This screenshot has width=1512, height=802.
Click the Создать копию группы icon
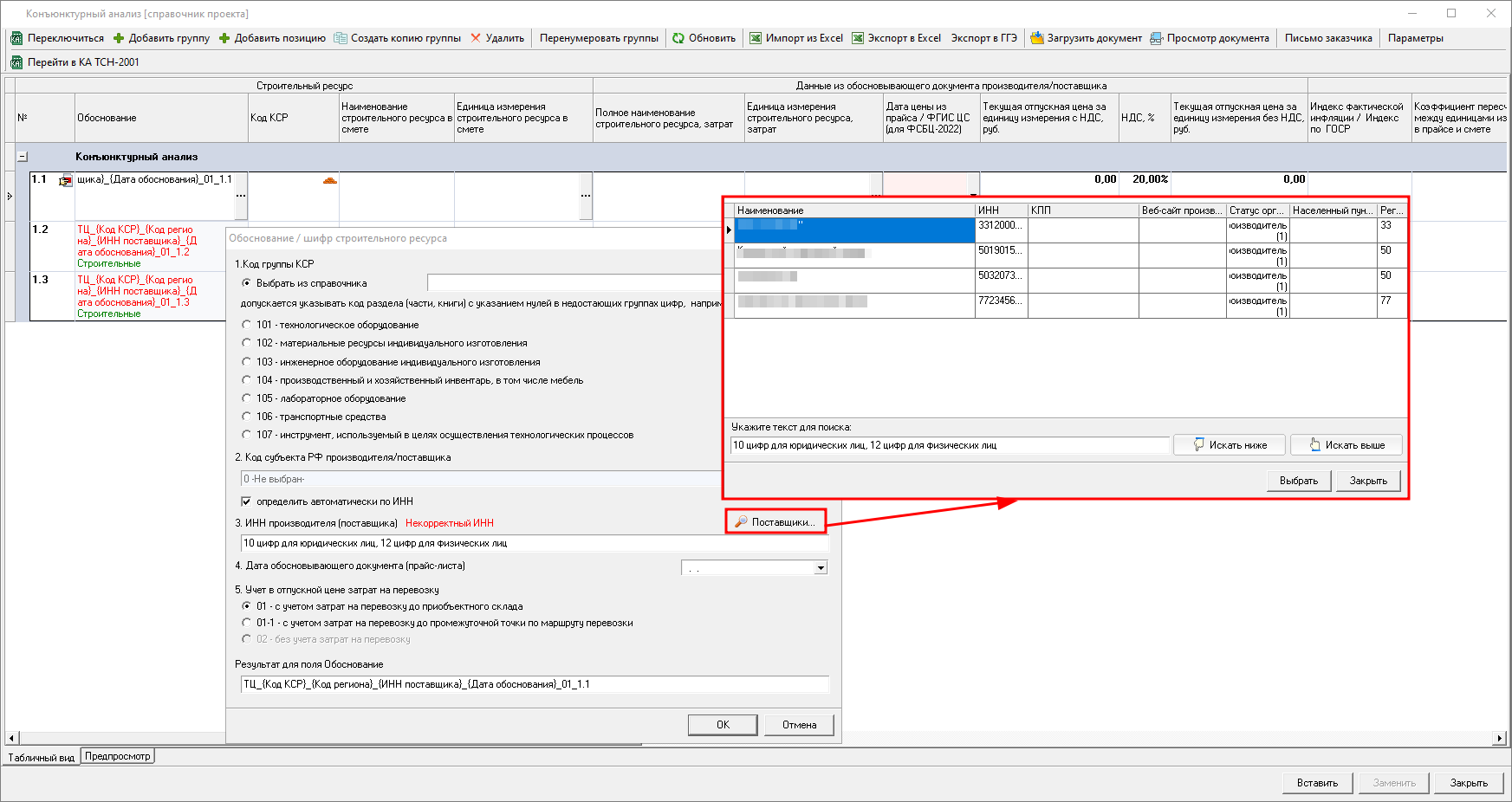click(x=341, y=38)
